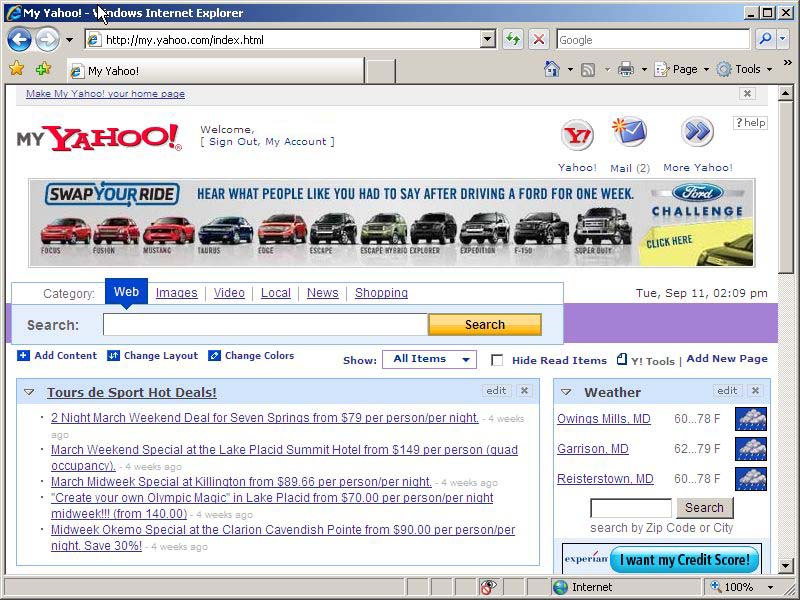Switch to Local search category
This screenshot has width=800, height=600.
coord(276,293)
